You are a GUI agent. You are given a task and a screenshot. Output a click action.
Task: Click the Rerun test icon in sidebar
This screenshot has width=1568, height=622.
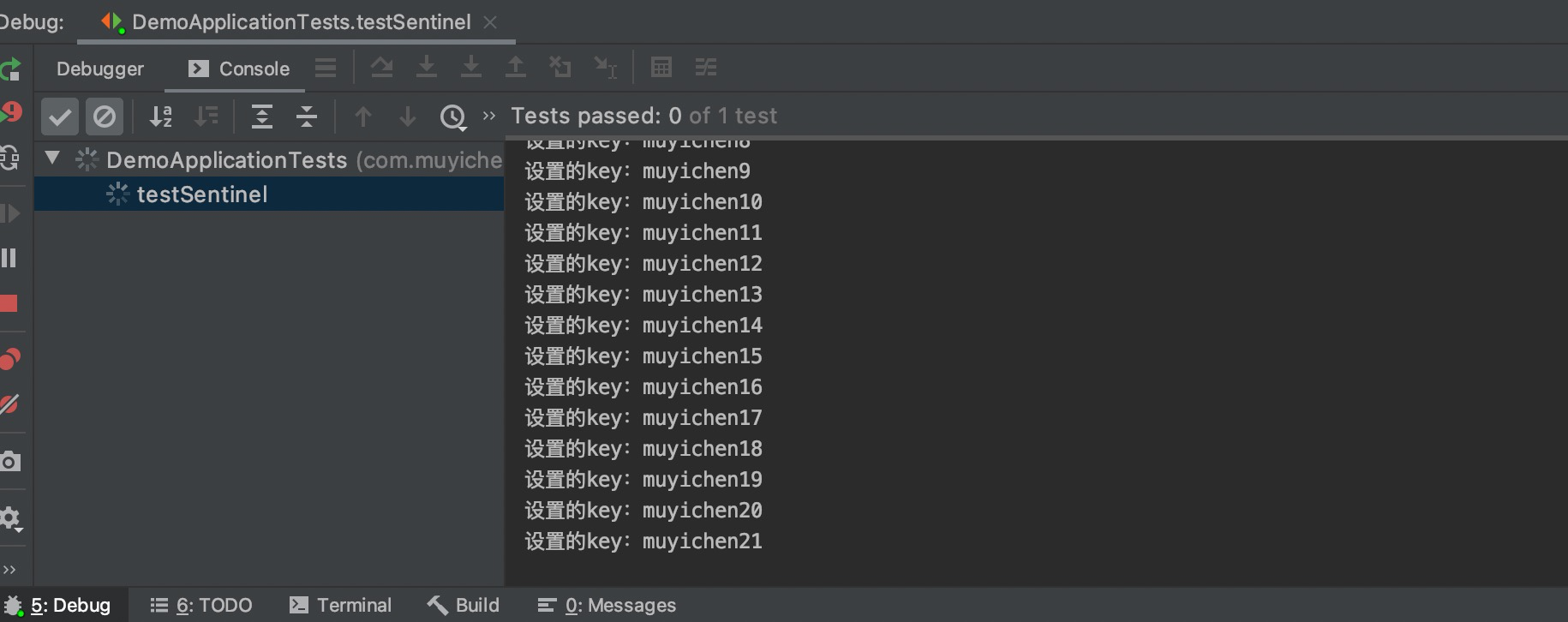point(9,69)
